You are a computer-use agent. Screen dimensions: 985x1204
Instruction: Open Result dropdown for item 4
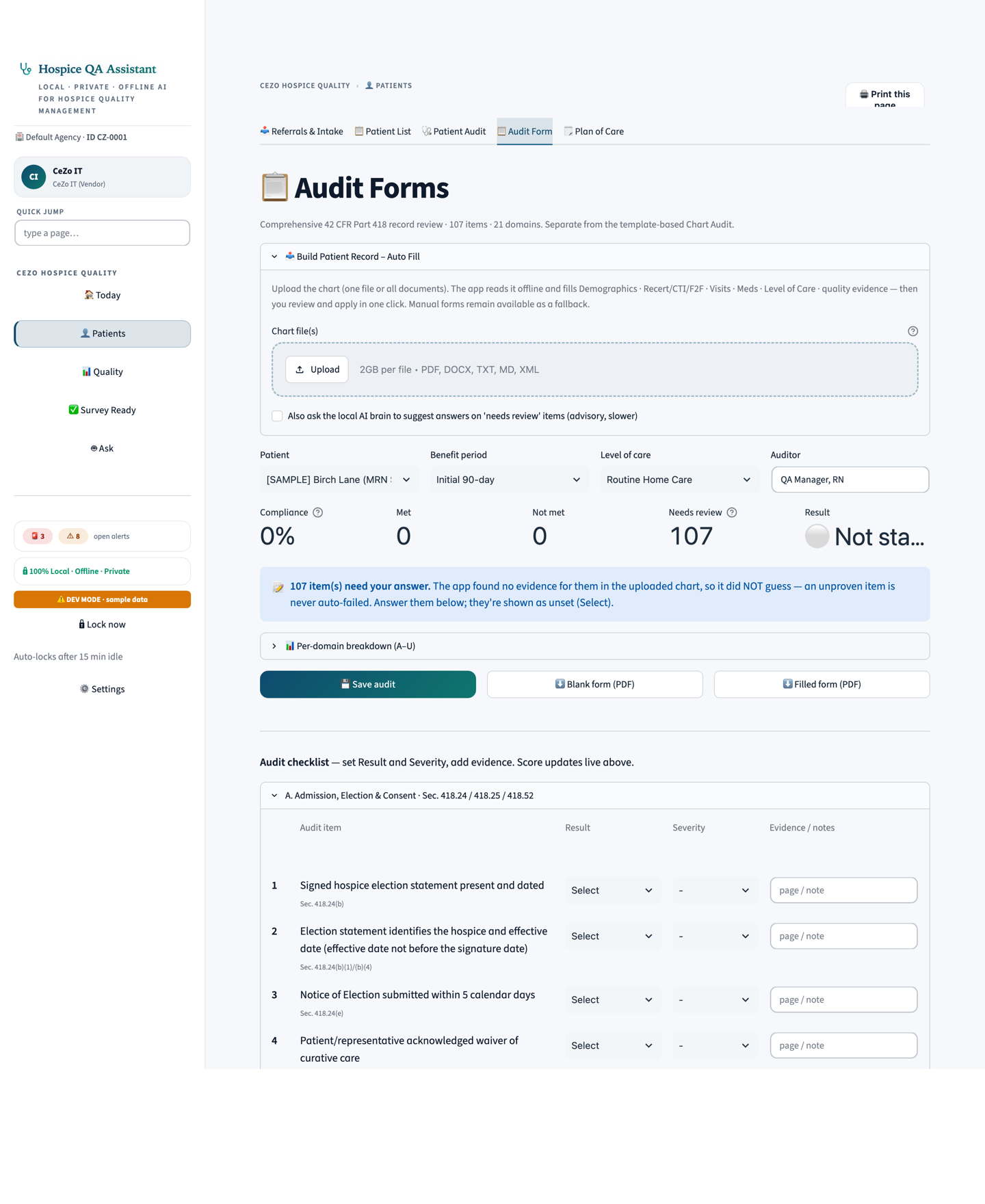(x=612, y=1045)
